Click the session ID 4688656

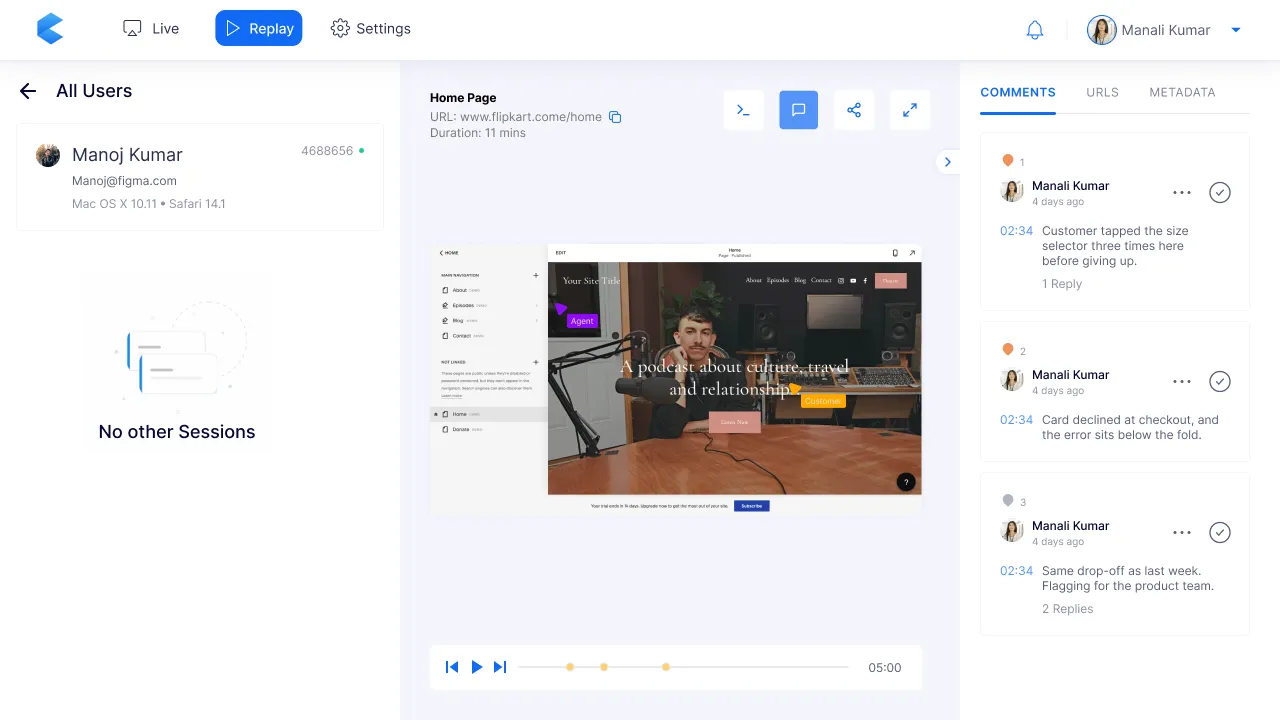pos(327,151)
